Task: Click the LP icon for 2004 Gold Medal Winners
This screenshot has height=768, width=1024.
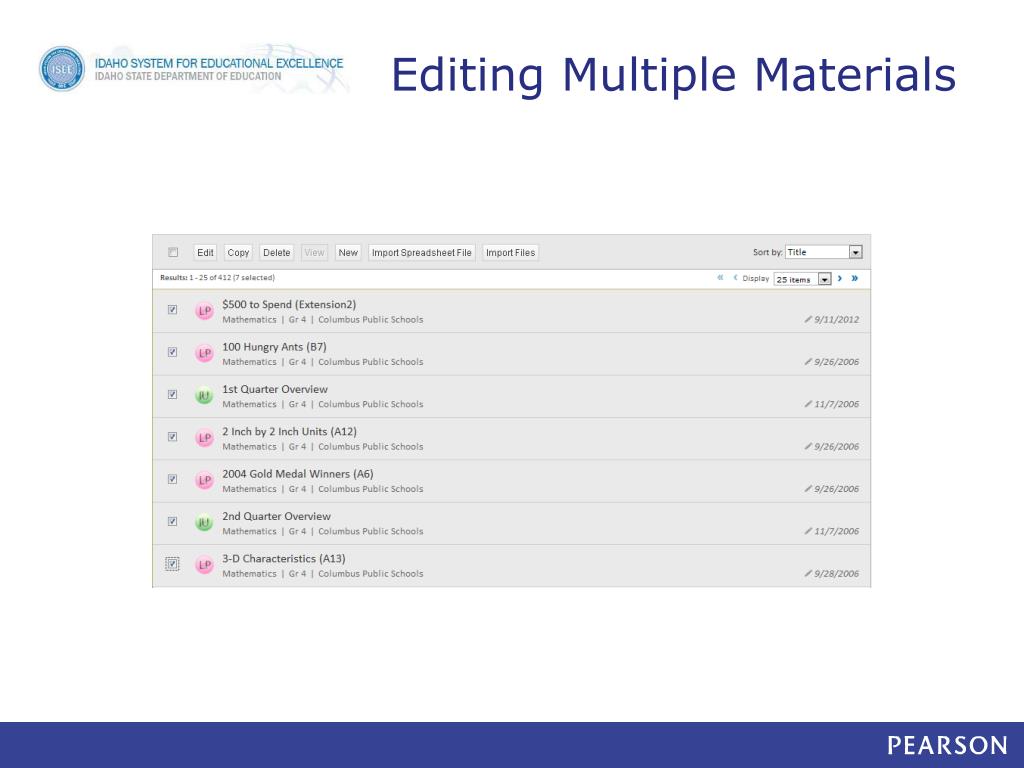Action: [204, 481]
